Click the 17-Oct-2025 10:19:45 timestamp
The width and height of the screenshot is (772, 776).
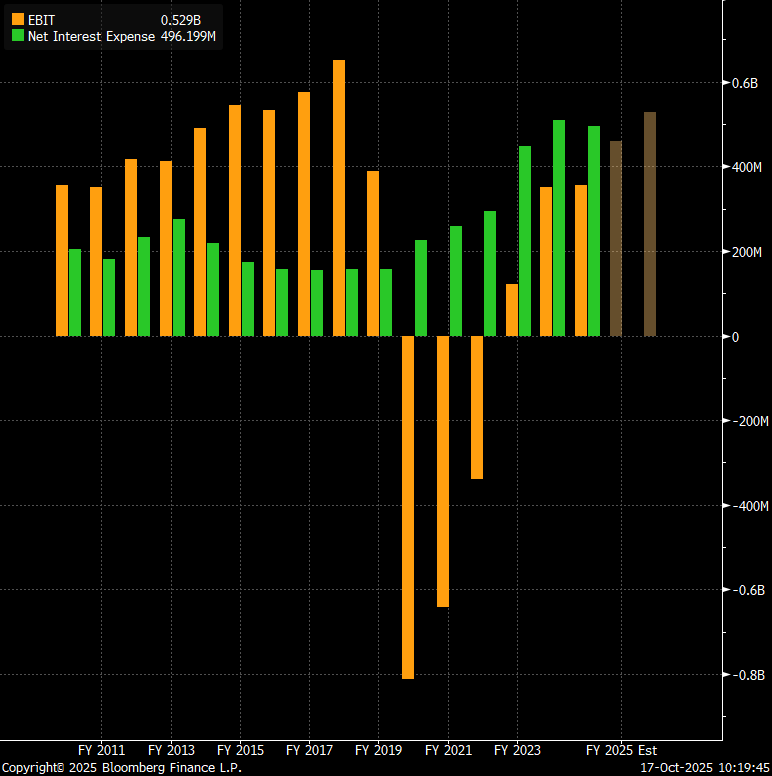(705, 768)
